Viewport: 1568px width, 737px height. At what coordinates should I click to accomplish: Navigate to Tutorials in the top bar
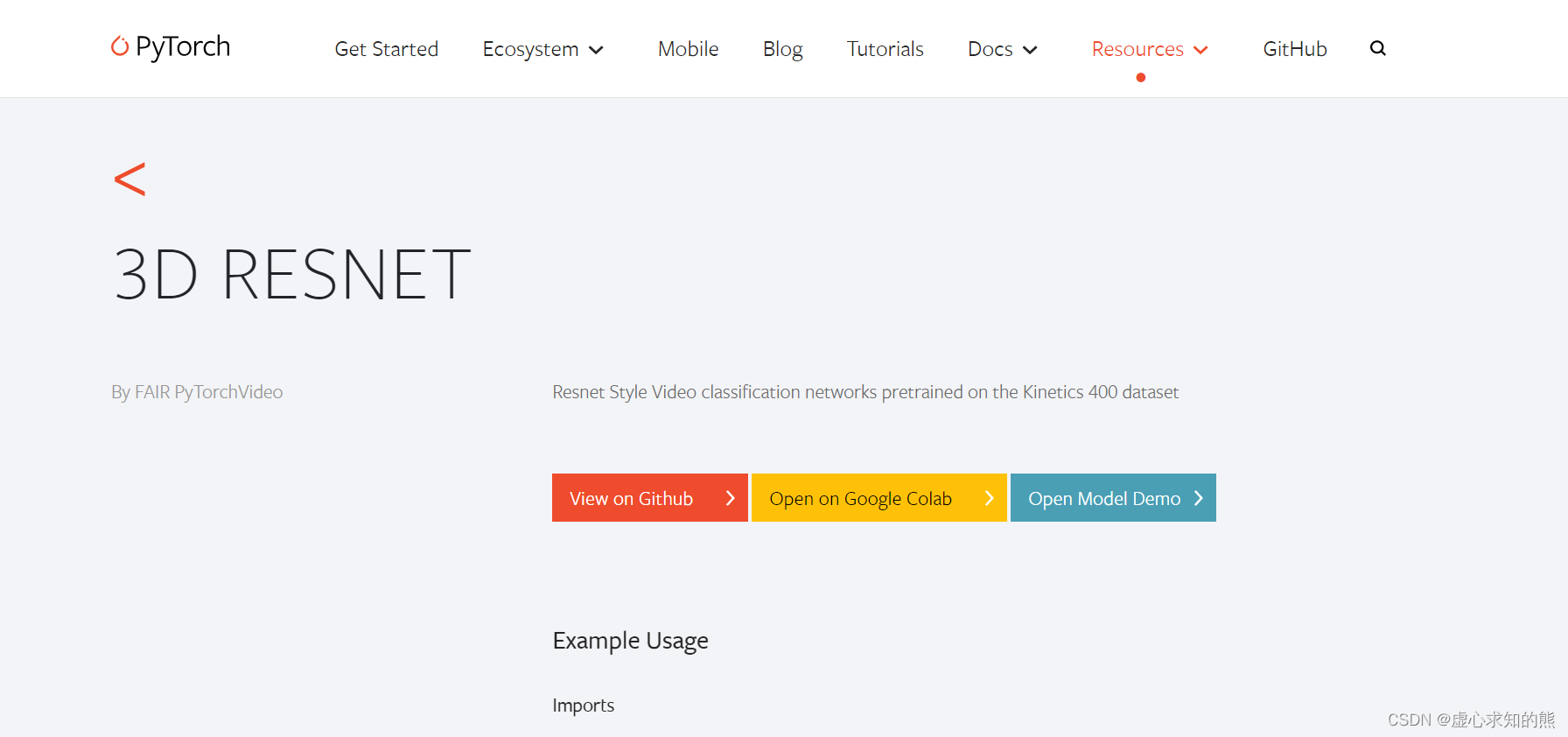pyautogui.click(x=885, y=49)
